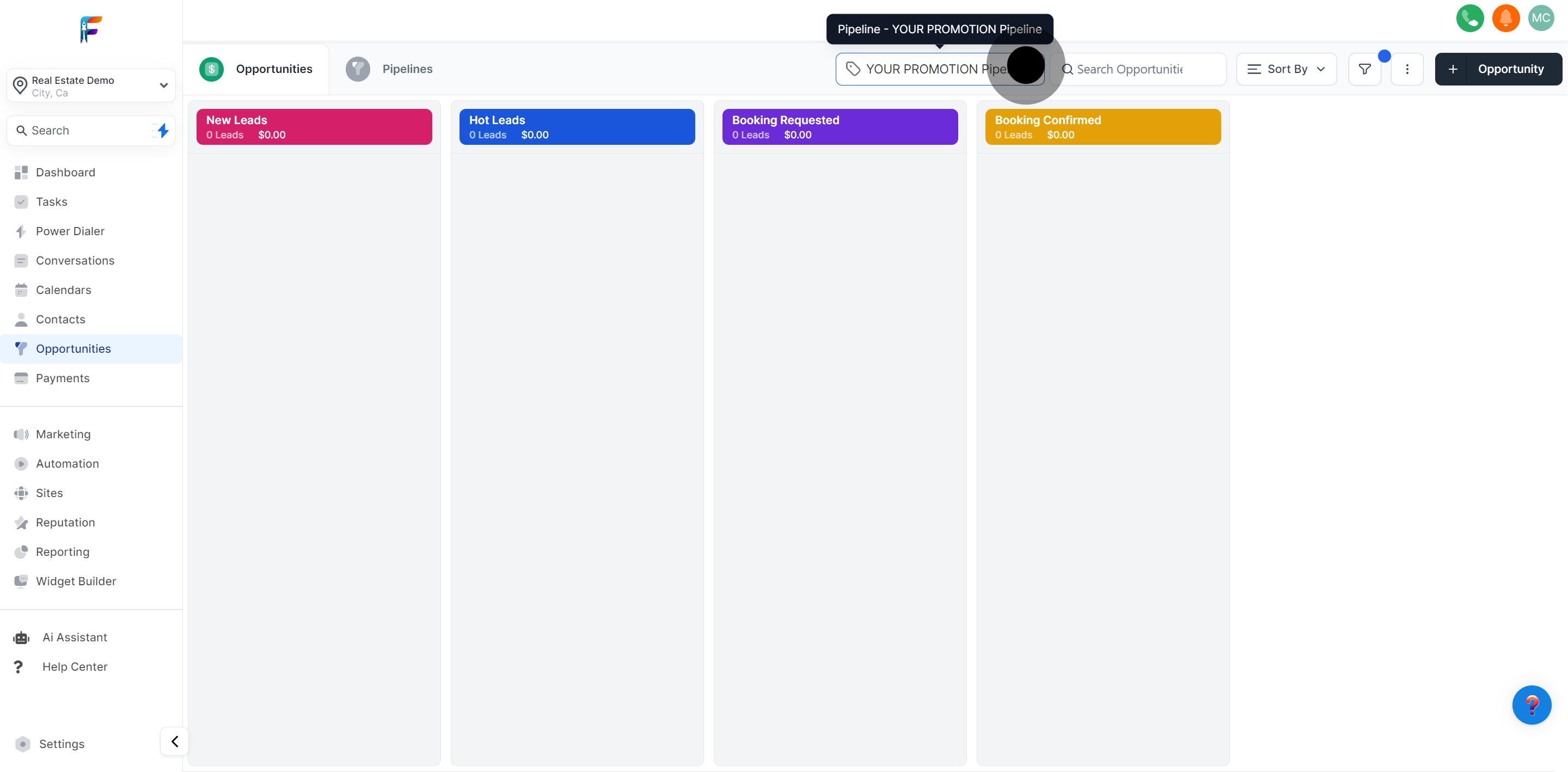Screen dimensions: 1568x772
Task: Open Ai Assistant from the sidebar
Action: tap(74, 638)
